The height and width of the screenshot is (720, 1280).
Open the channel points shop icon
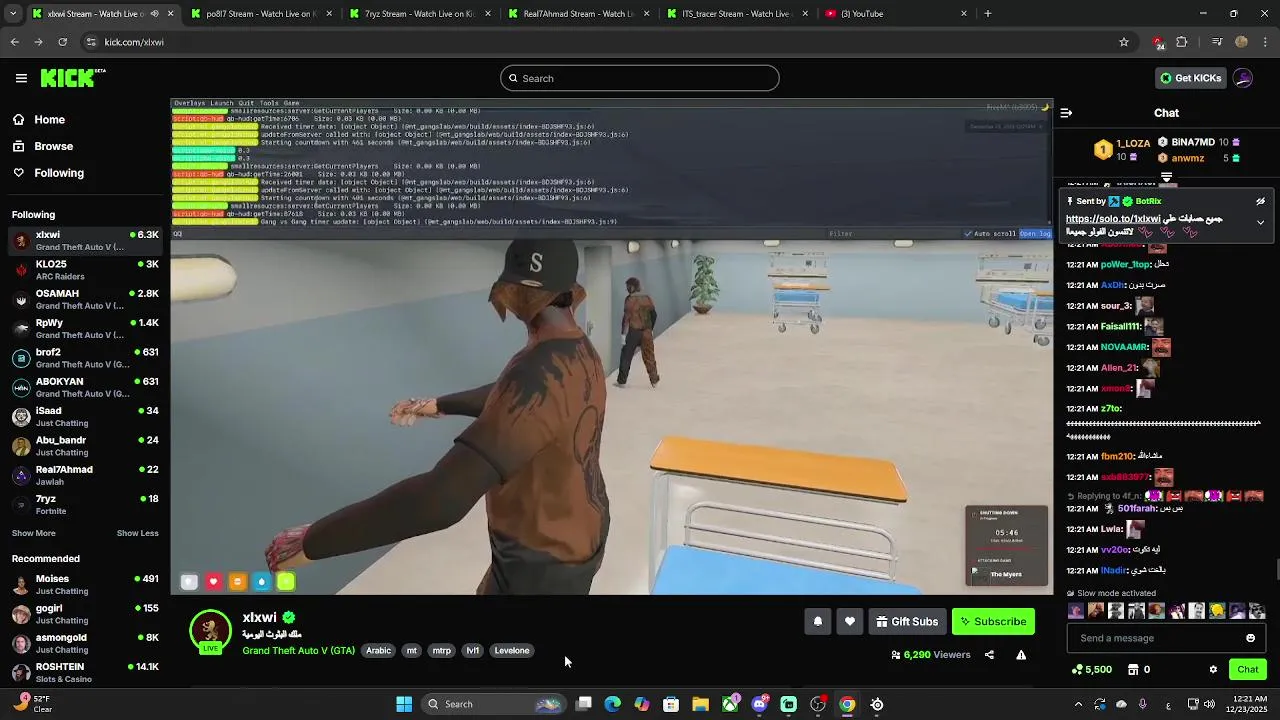pos(1133,670)
